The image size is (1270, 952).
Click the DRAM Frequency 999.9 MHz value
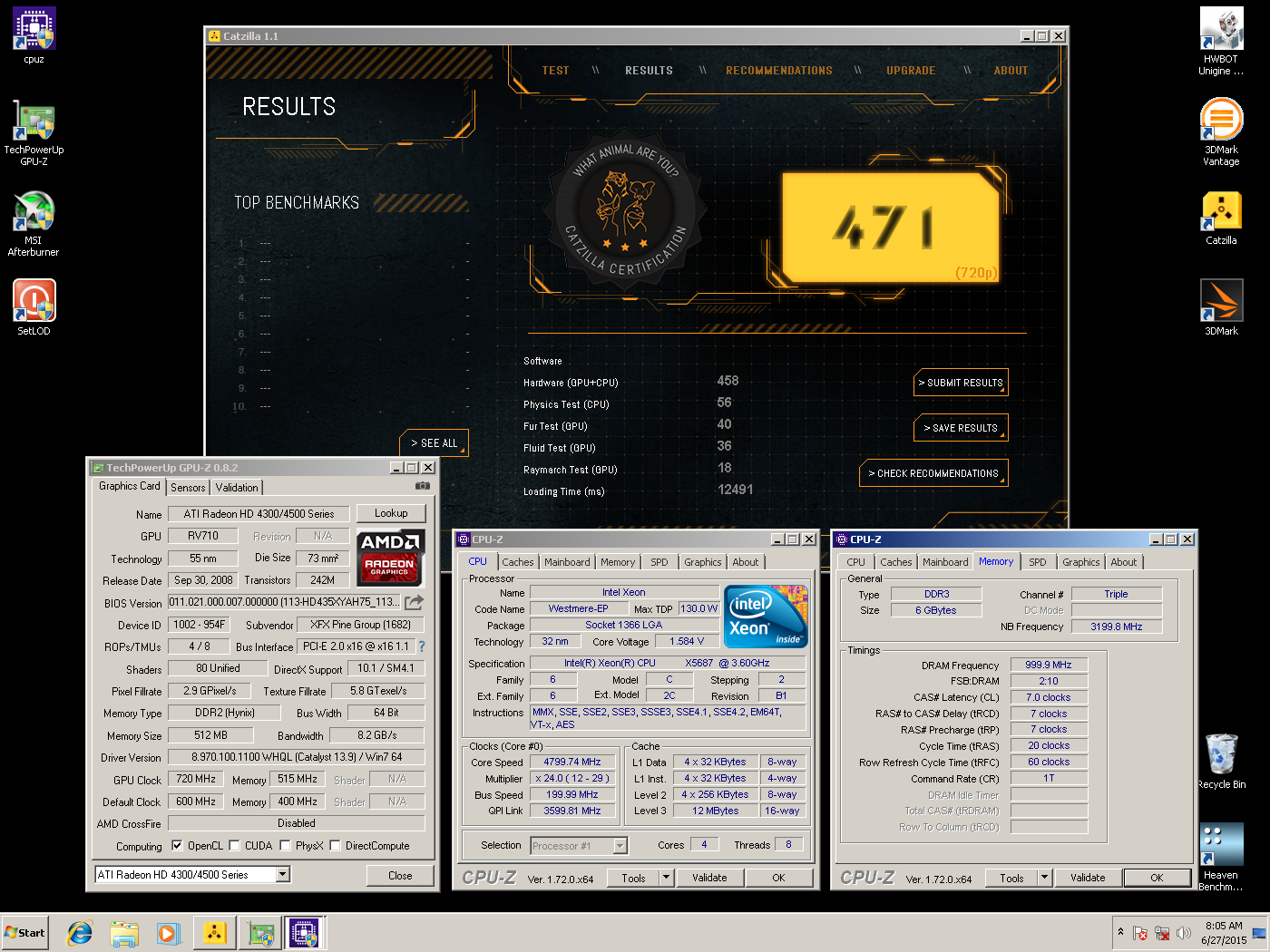coord(1049,665)
